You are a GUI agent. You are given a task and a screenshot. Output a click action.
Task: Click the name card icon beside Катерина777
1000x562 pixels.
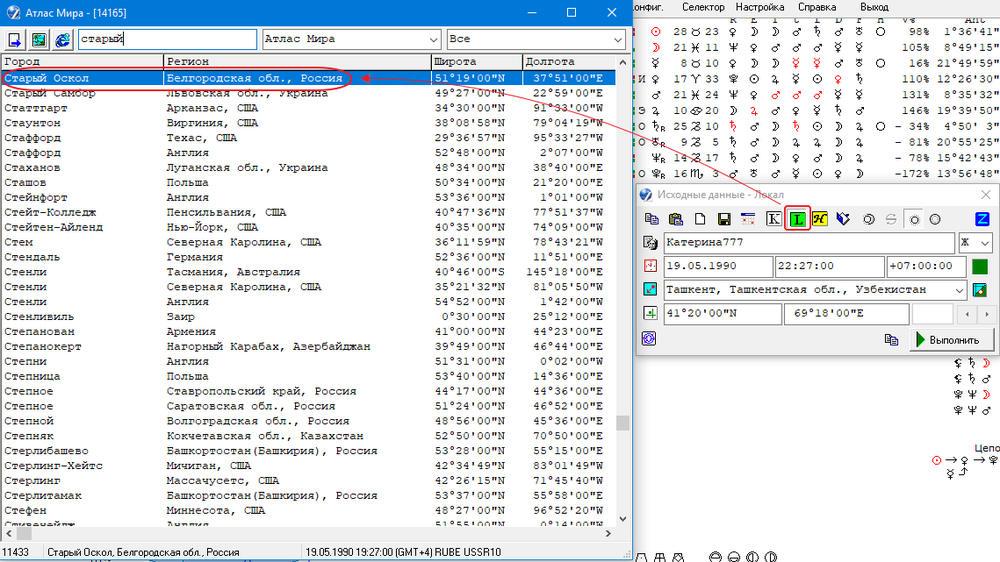pyautogui.click(x=650, y=242)
